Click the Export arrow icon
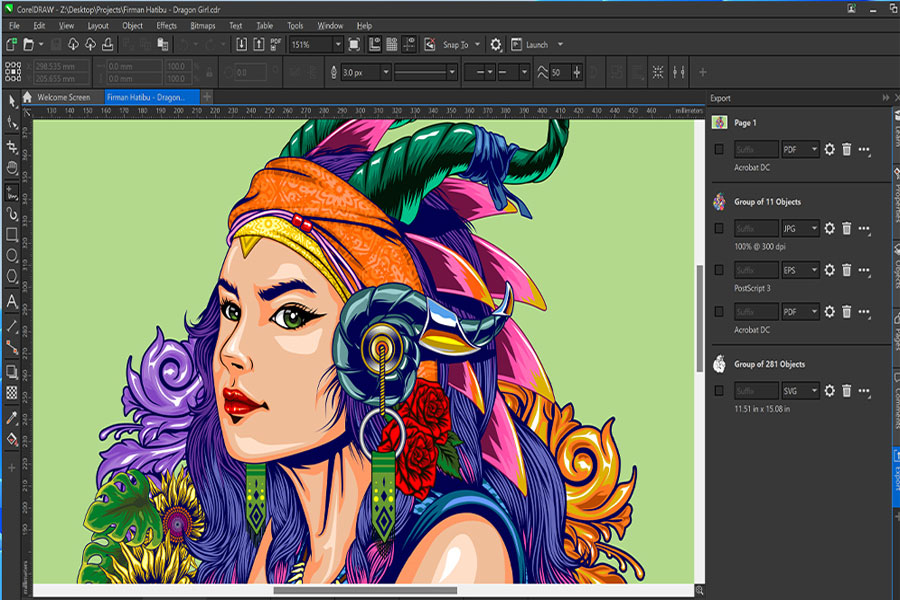 tap(259, 44)
